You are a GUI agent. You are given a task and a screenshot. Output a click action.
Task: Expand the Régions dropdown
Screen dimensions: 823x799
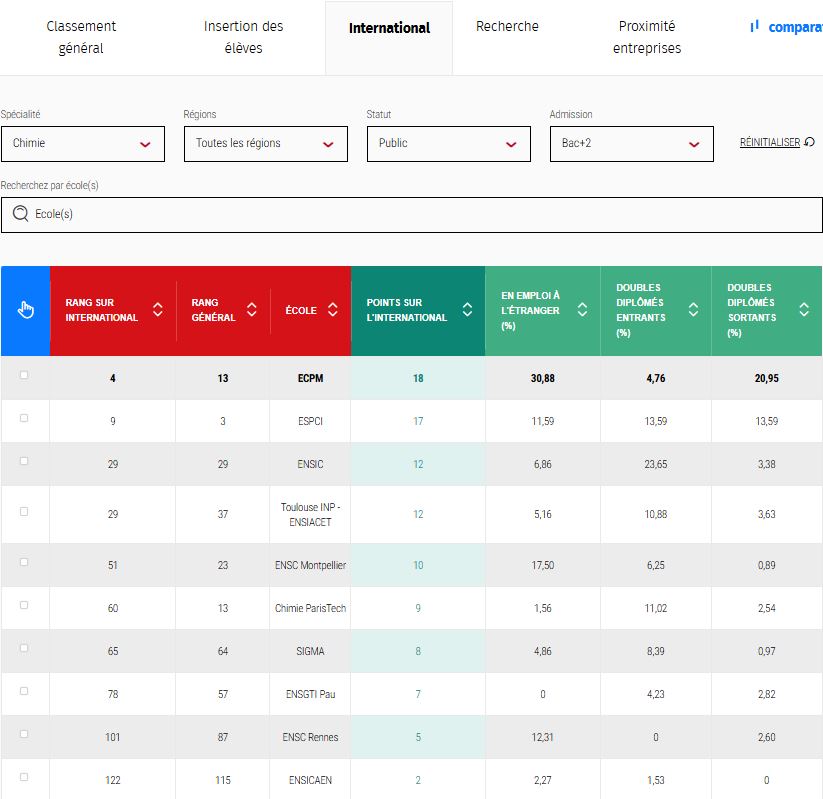point(265,144)
